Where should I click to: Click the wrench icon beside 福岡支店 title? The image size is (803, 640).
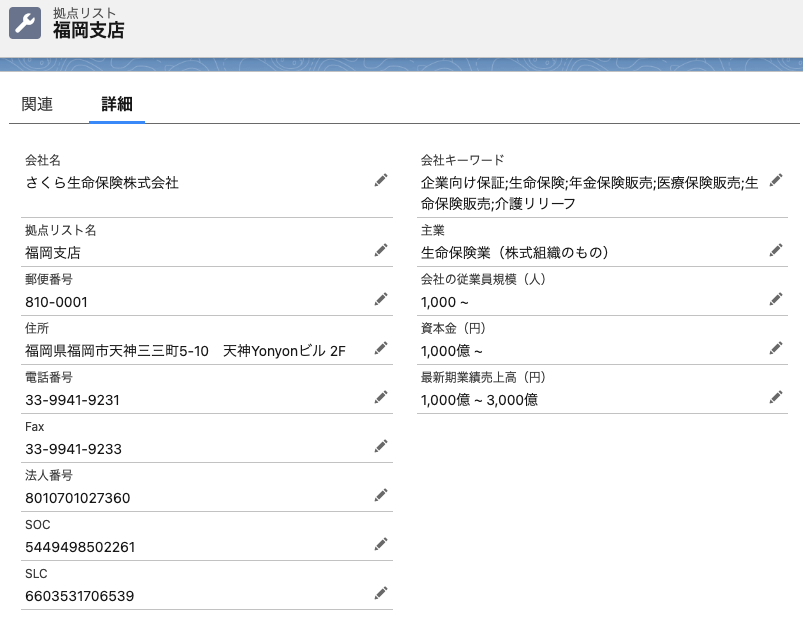point(25,23)
